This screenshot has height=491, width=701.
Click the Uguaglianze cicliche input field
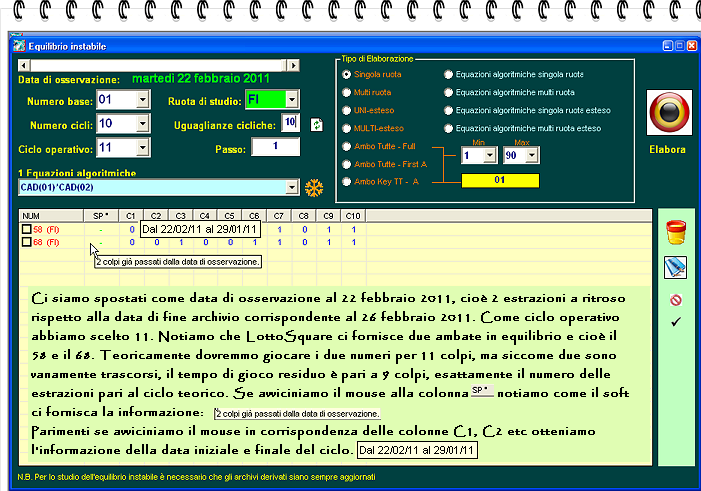(290, 122)
